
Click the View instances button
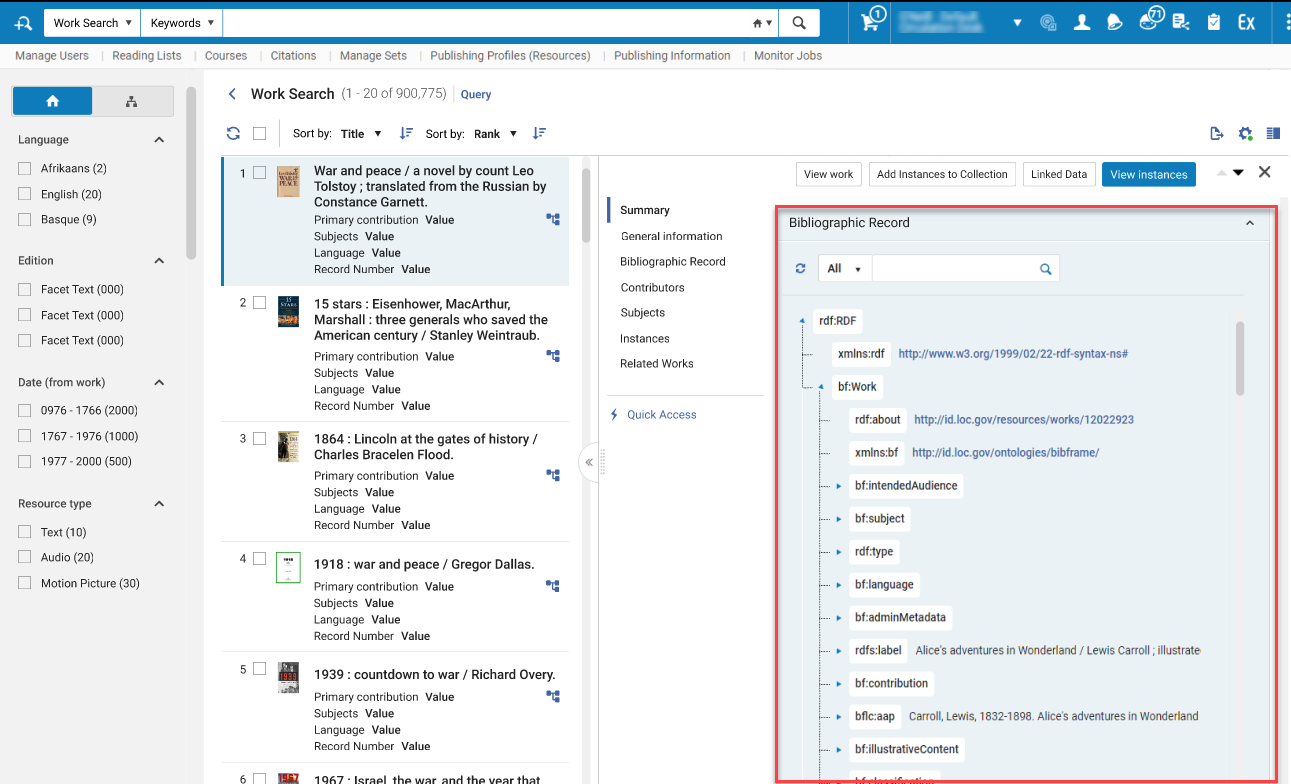(1149, 174)
